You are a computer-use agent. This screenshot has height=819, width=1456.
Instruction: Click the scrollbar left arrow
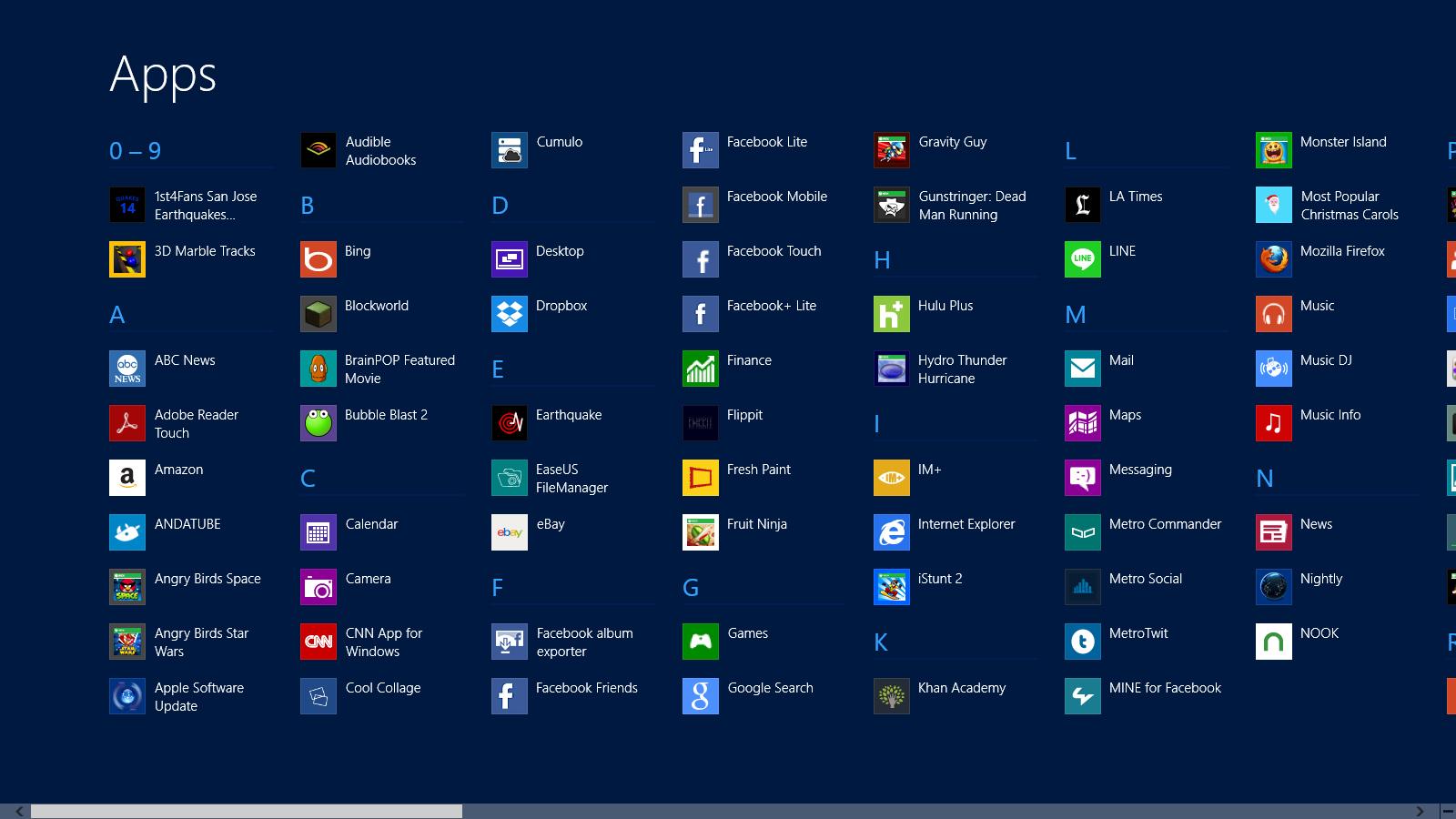point(19,811)
